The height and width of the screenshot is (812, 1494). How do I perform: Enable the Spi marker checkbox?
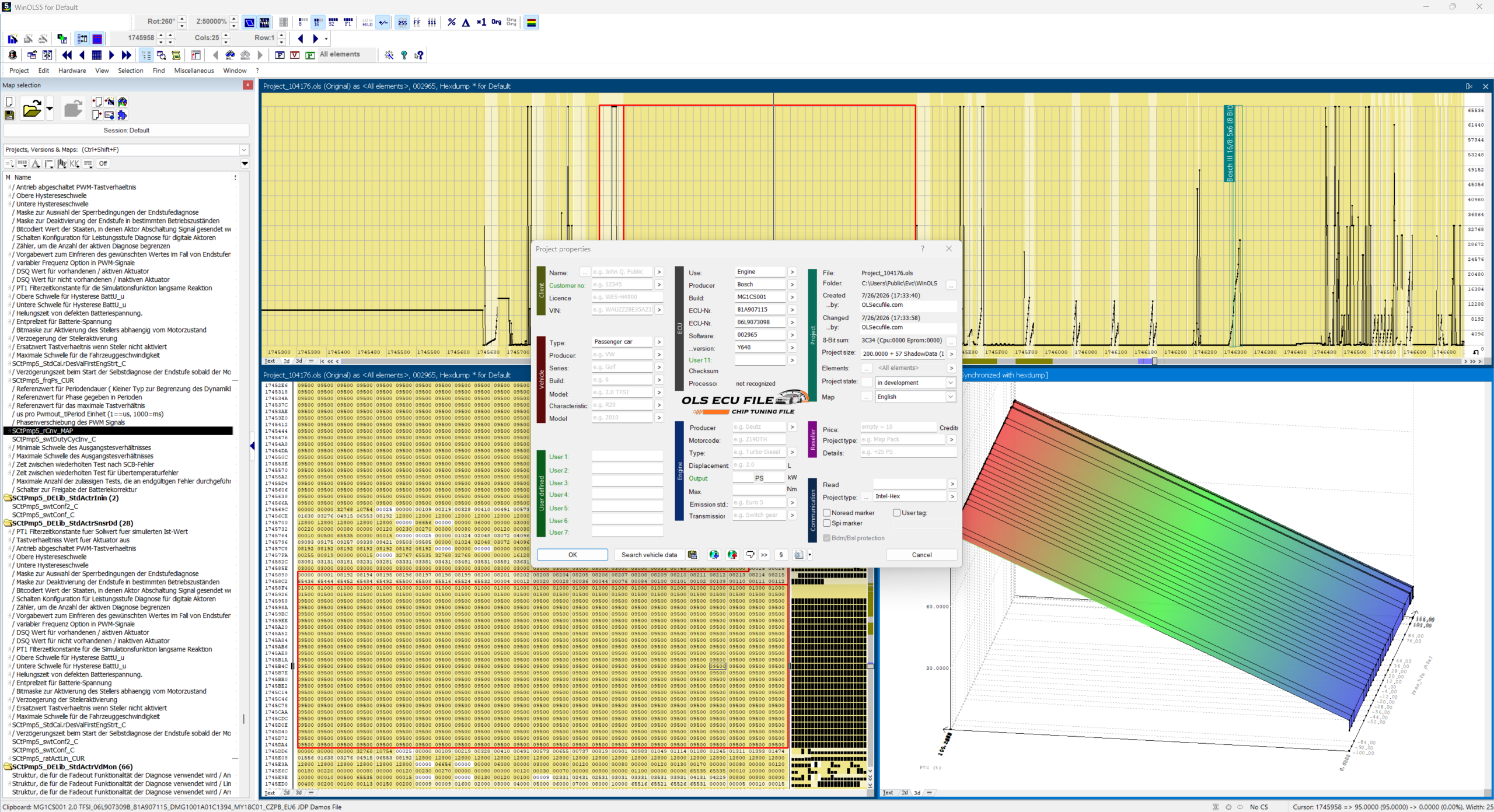[827, 523]
